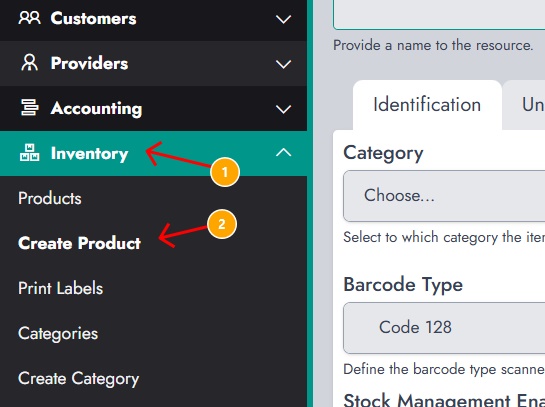
Task: Open the Barcode Type Code 128 dropdown
Action: pos(444,328)
